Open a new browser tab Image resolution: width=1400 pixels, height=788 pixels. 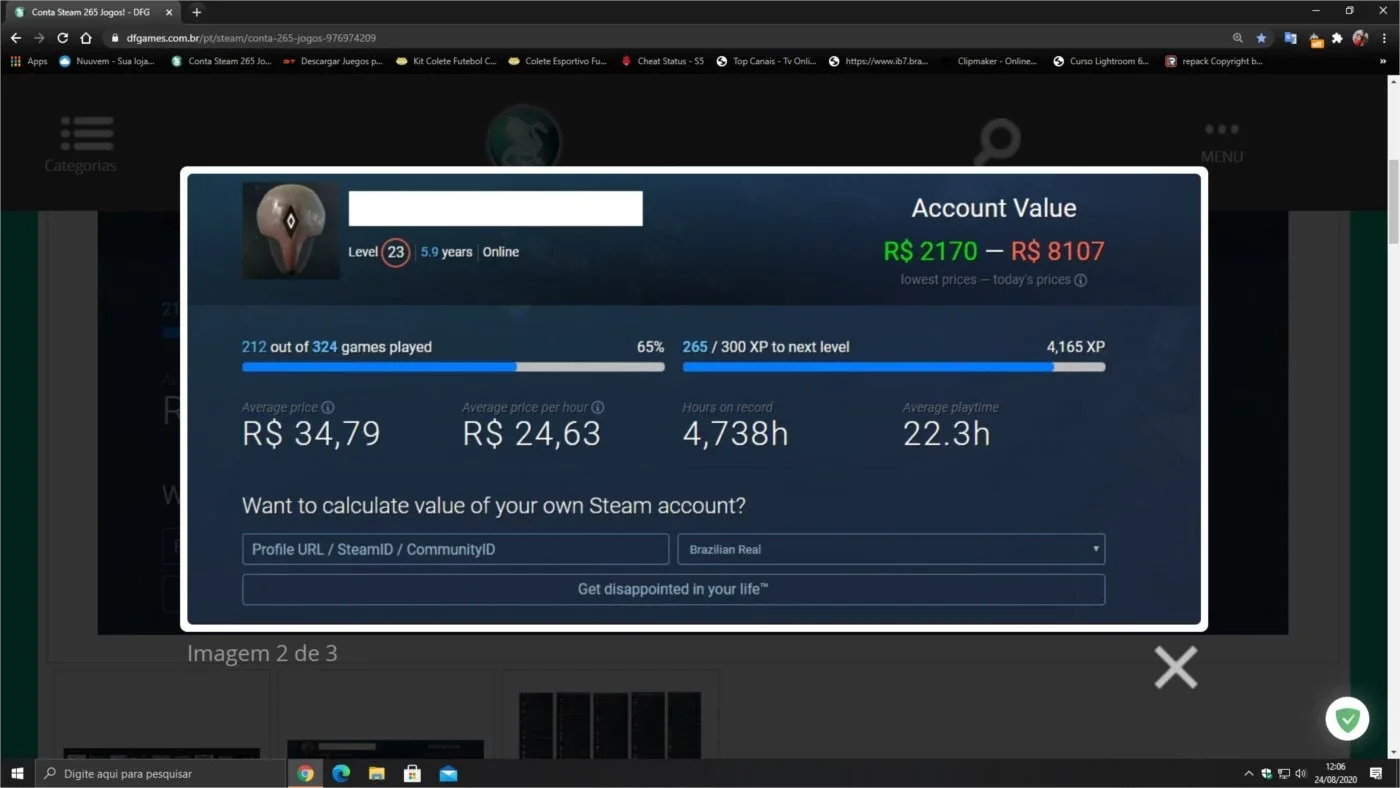[197, 12]
